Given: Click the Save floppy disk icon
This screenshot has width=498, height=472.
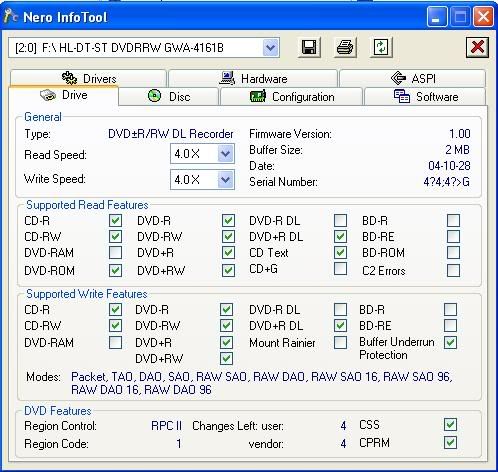Looking at the screenshot, I should pos(309,47).
